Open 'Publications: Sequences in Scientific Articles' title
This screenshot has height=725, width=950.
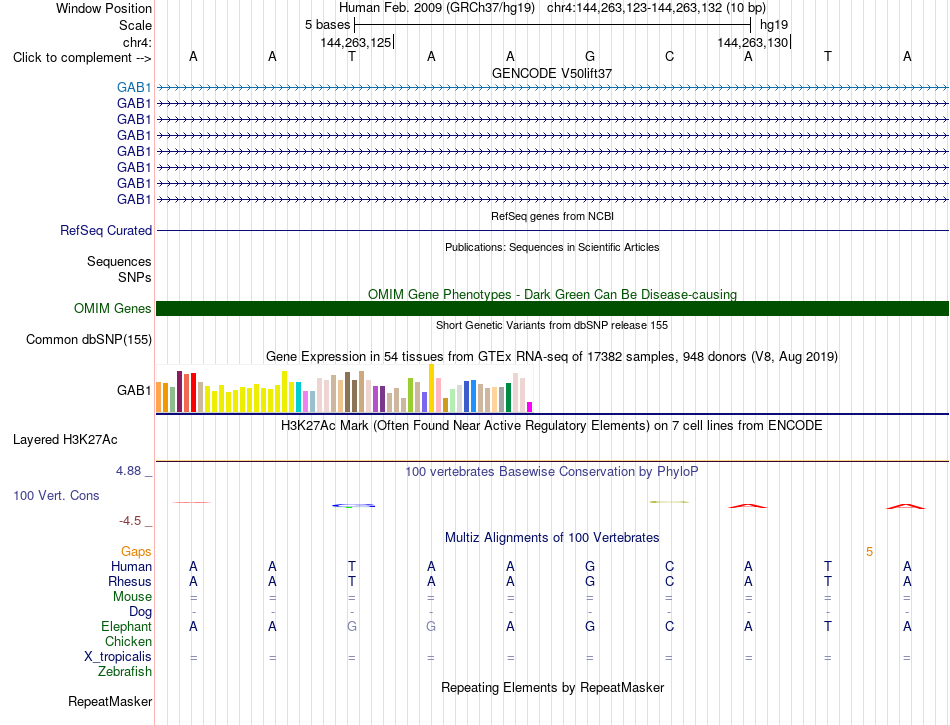pos(552,247)
